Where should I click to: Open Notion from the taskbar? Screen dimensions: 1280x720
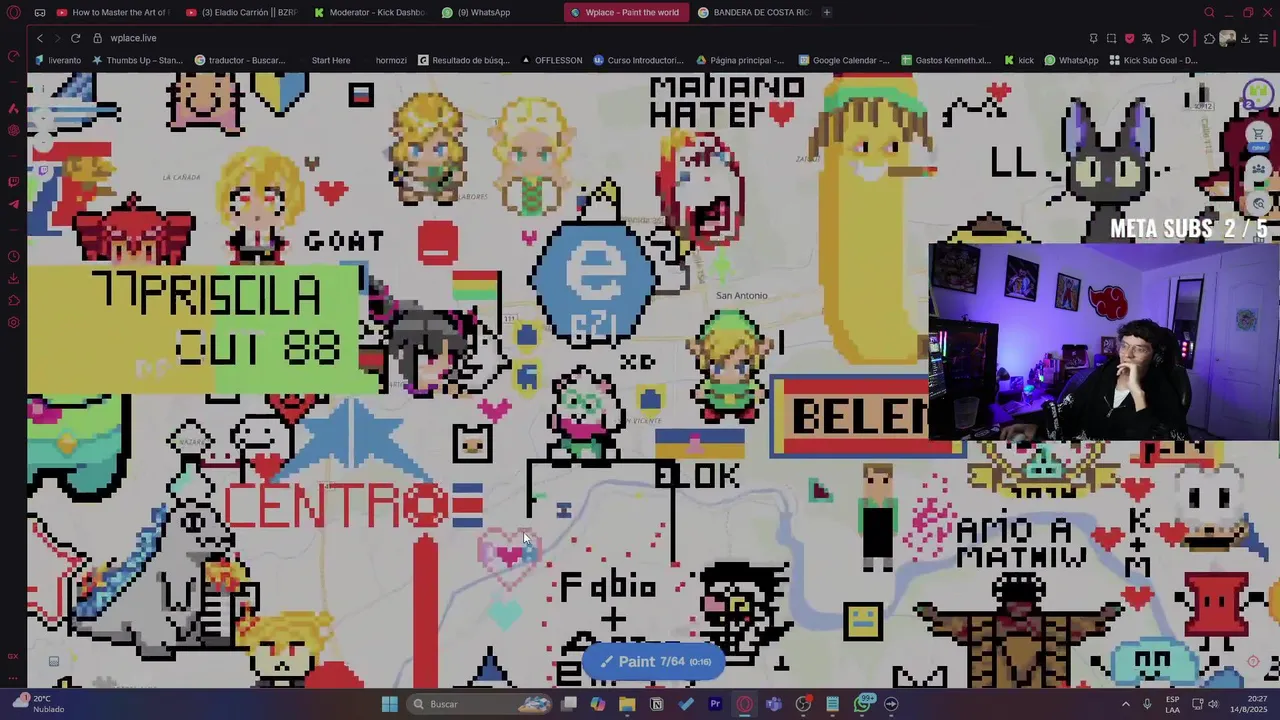click(657, 704)
